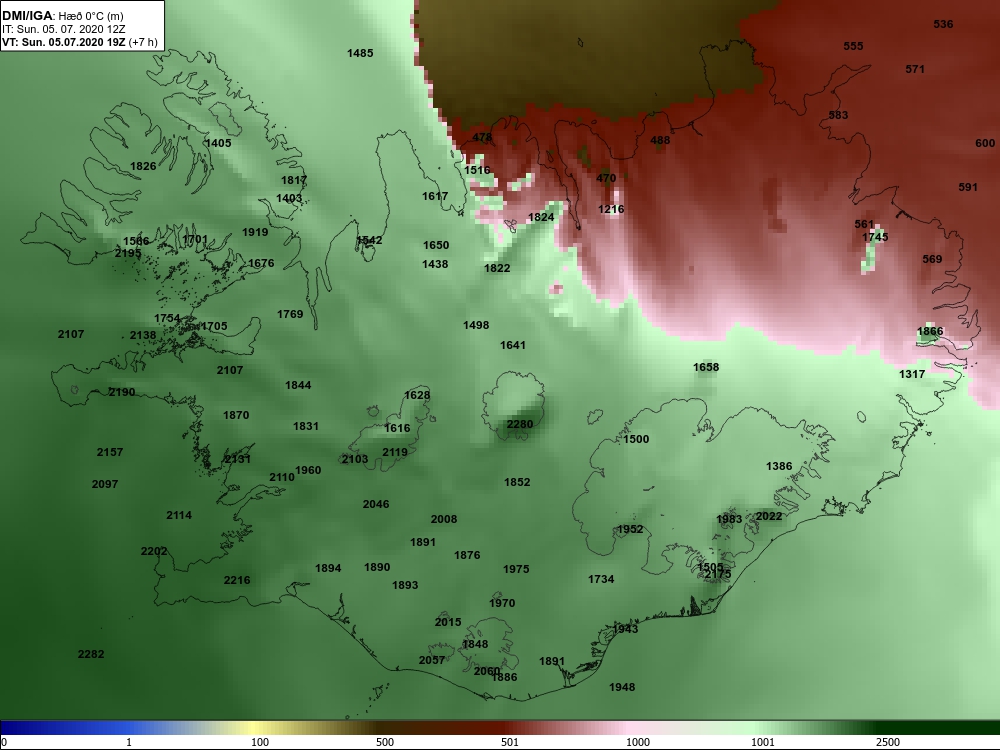This screenshot has width=1000, height=750.
Task: Click the 2097 value
Action: [105, 483]
